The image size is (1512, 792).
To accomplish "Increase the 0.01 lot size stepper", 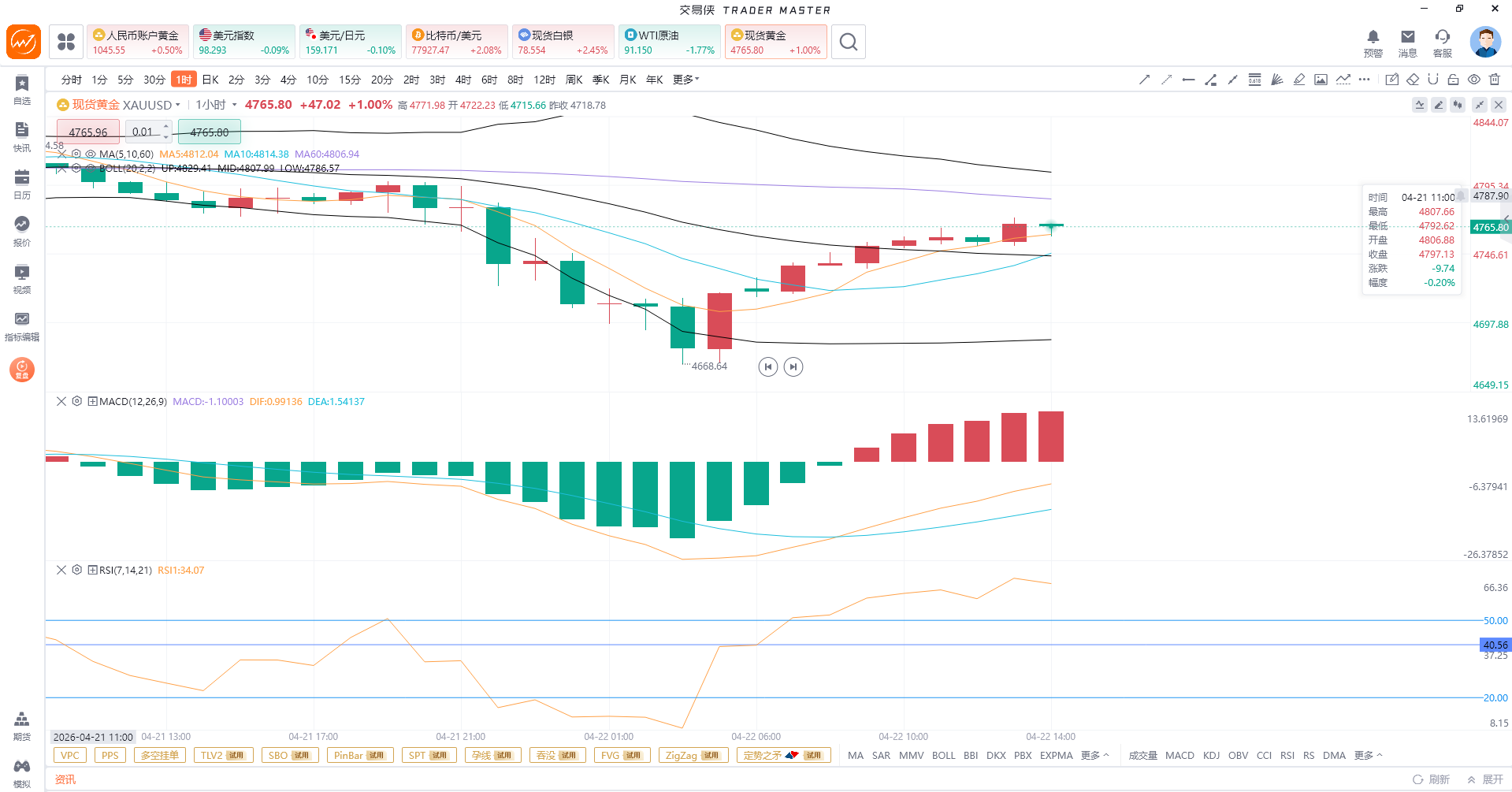I will 166,127.
